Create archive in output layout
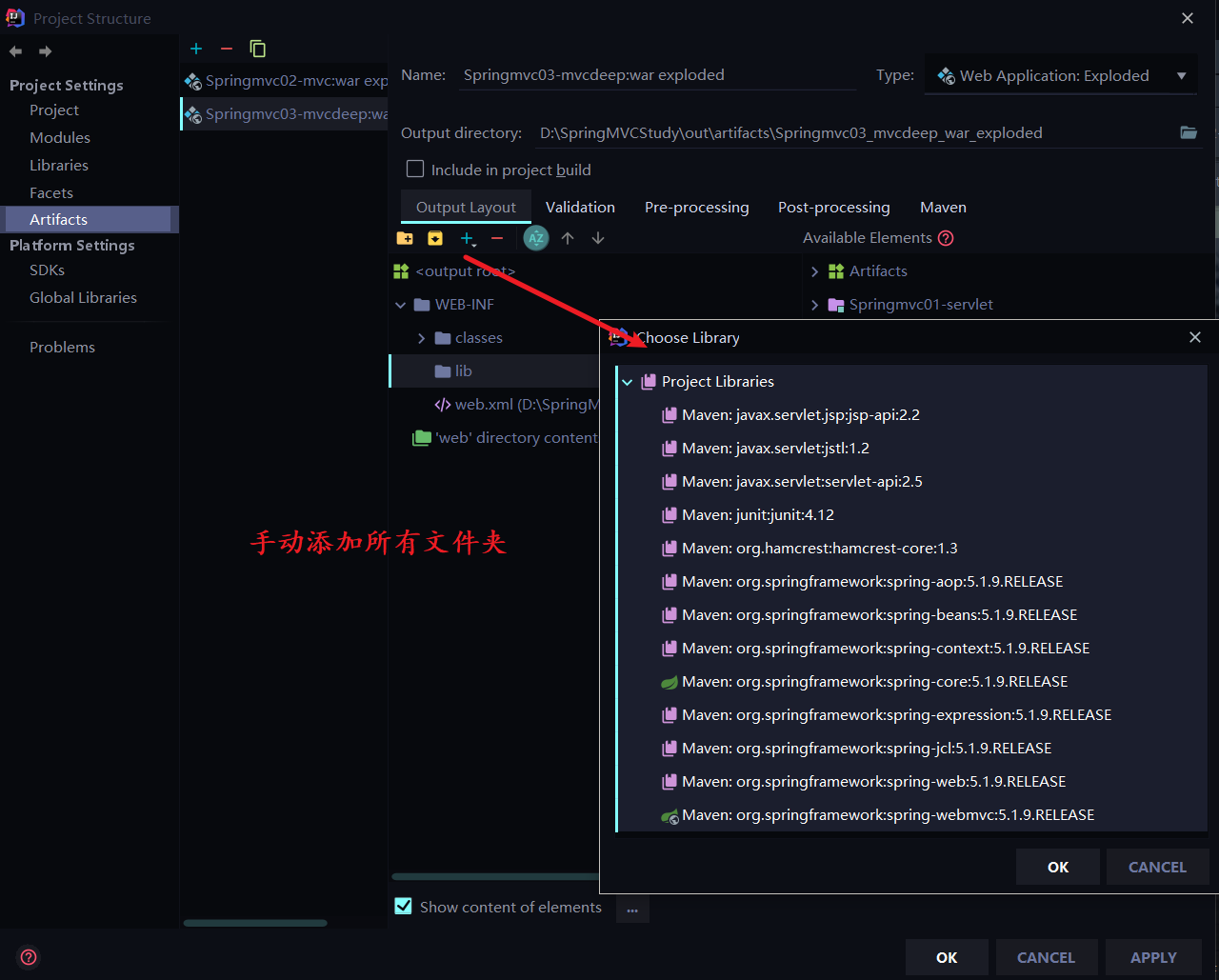The image size is (1219, 980). pyautogui.click(x=435, y=238)
